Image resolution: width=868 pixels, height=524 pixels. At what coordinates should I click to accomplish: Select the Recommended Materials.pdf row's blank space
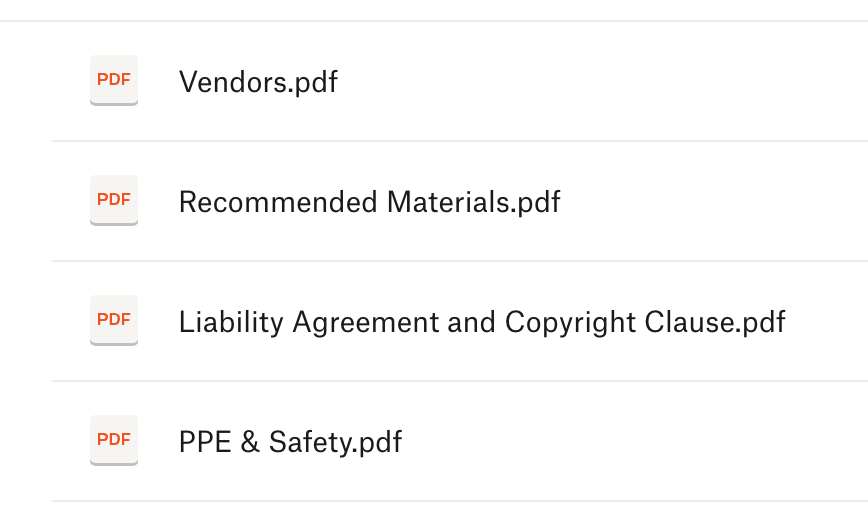click(x=714, y=201)
